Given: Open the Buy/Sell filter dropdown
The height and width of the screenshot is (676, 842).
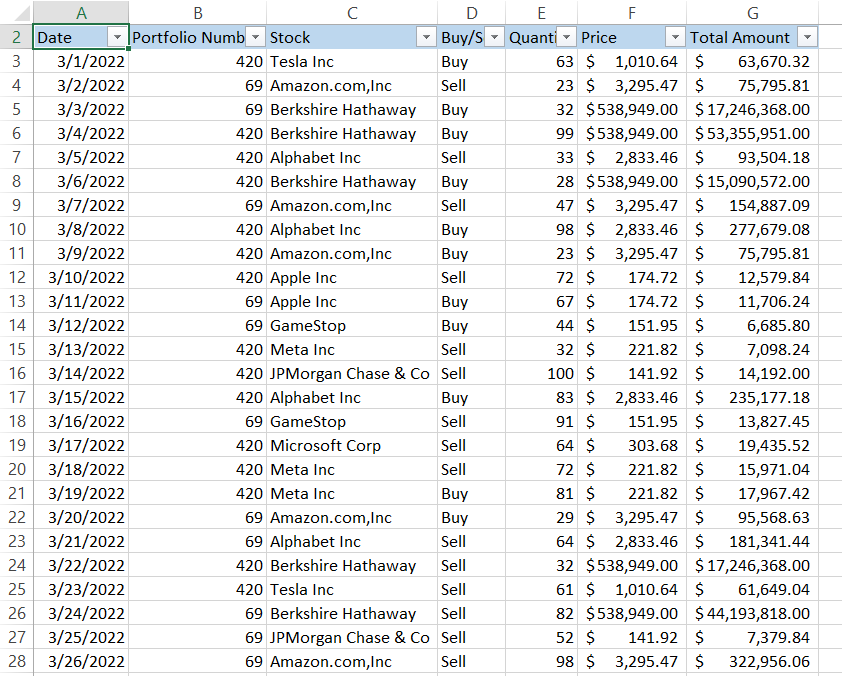Looking at the screenshot, I should (x=494, y=38).
